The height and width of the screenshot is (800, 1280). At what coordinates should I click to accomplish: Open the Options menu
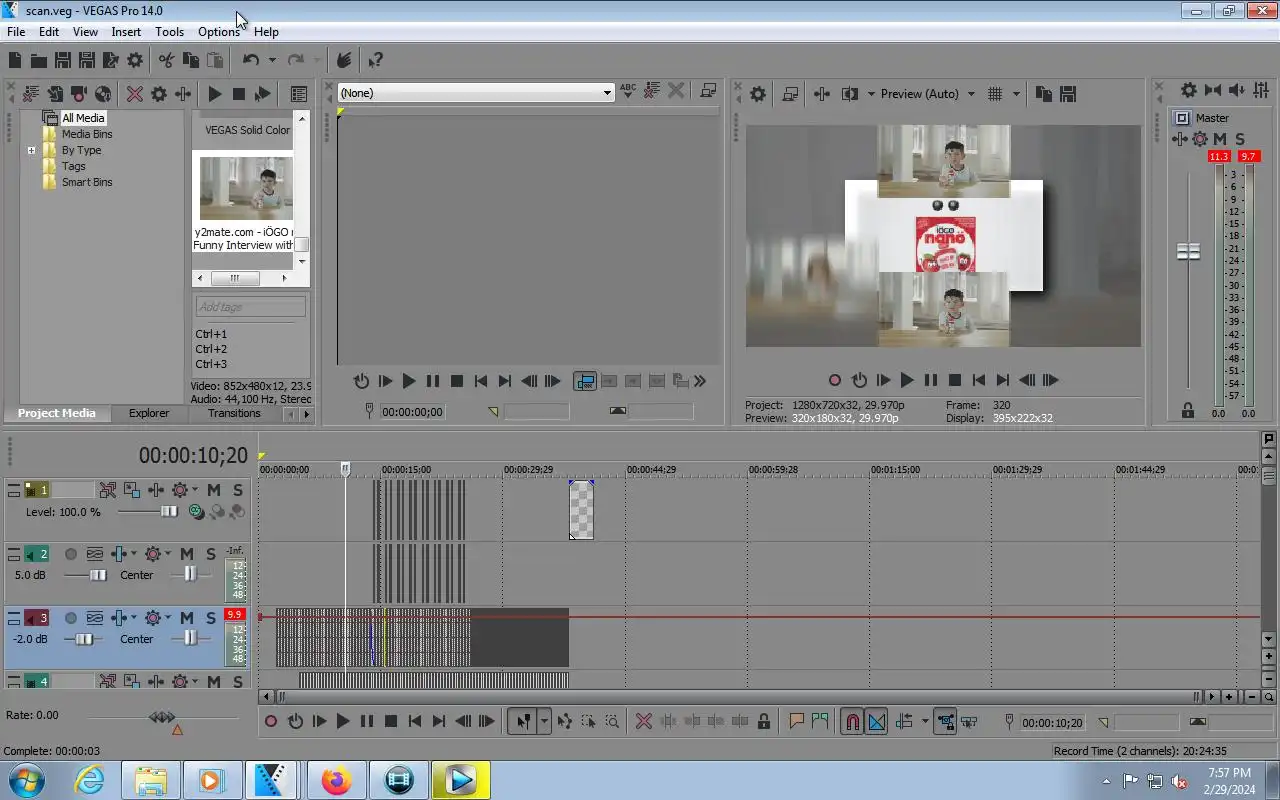click(x=219, y=32)
